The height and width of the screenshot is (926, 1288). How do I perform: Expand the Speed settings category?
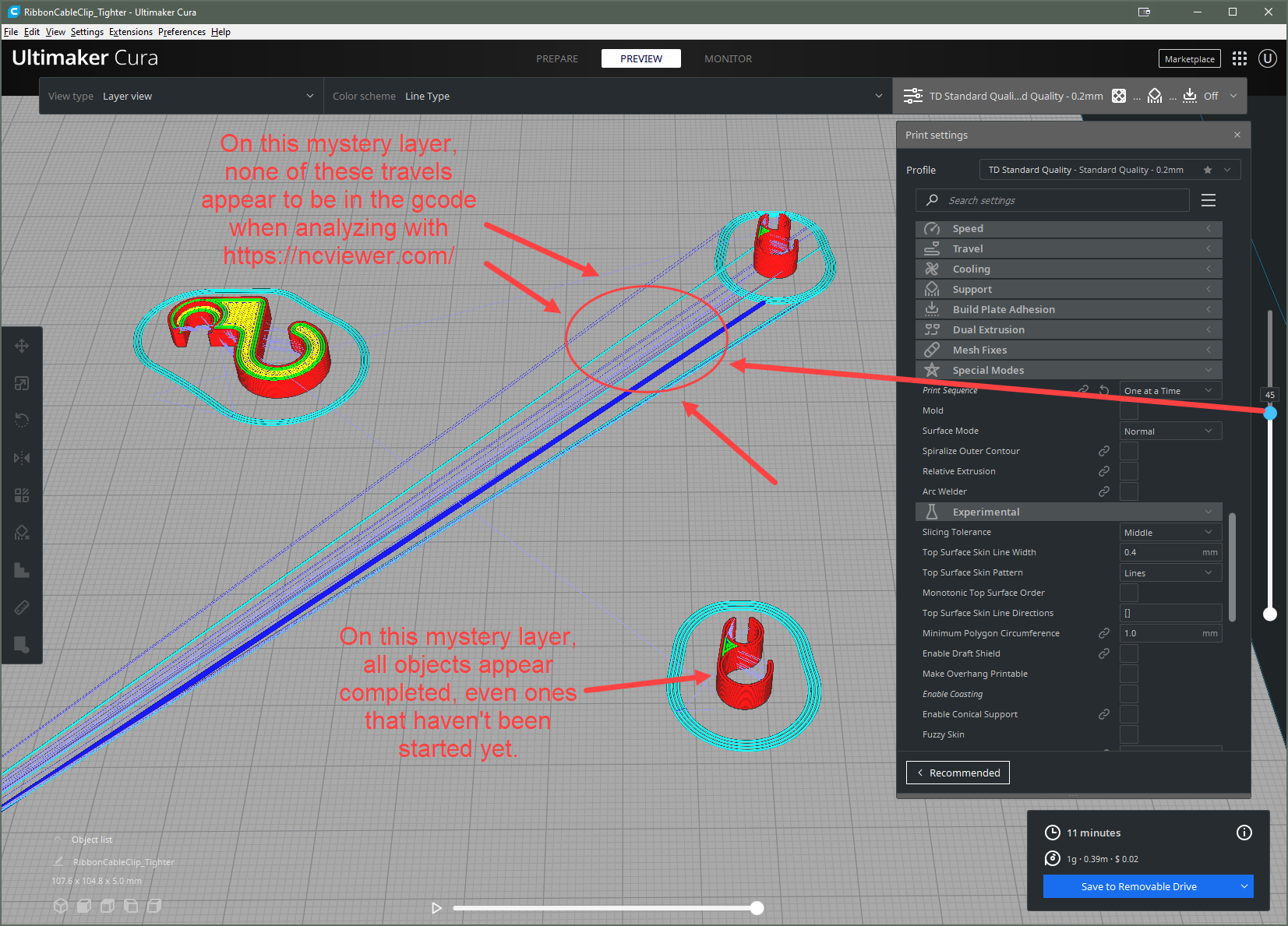[x=1068, y=228]
